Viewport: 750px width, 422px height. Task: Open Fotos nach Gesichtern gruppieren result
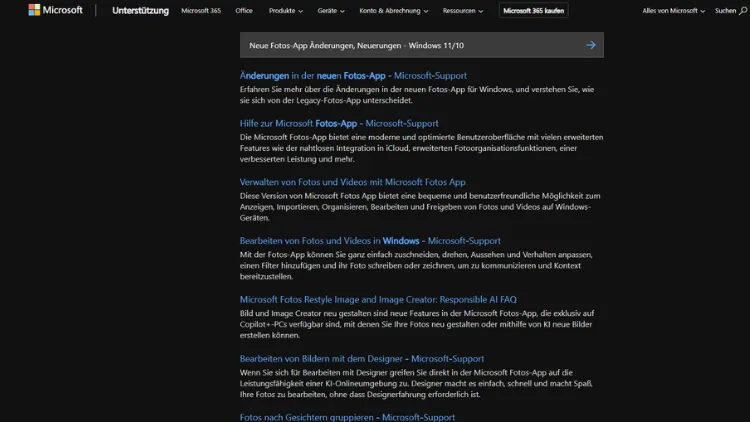click(347, 417)
